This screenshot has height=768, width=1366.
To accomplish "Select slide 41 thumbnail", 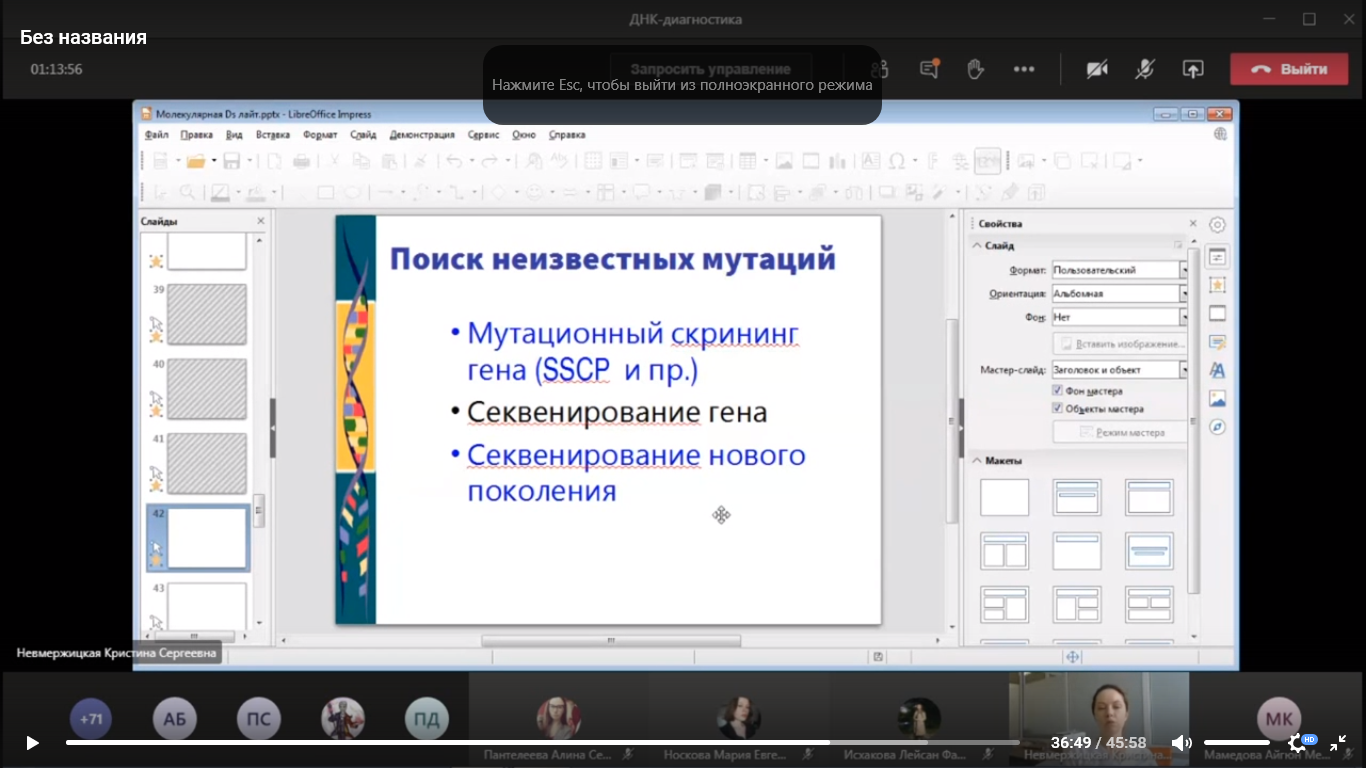I will pyautogui.click(x=207, y=463).
